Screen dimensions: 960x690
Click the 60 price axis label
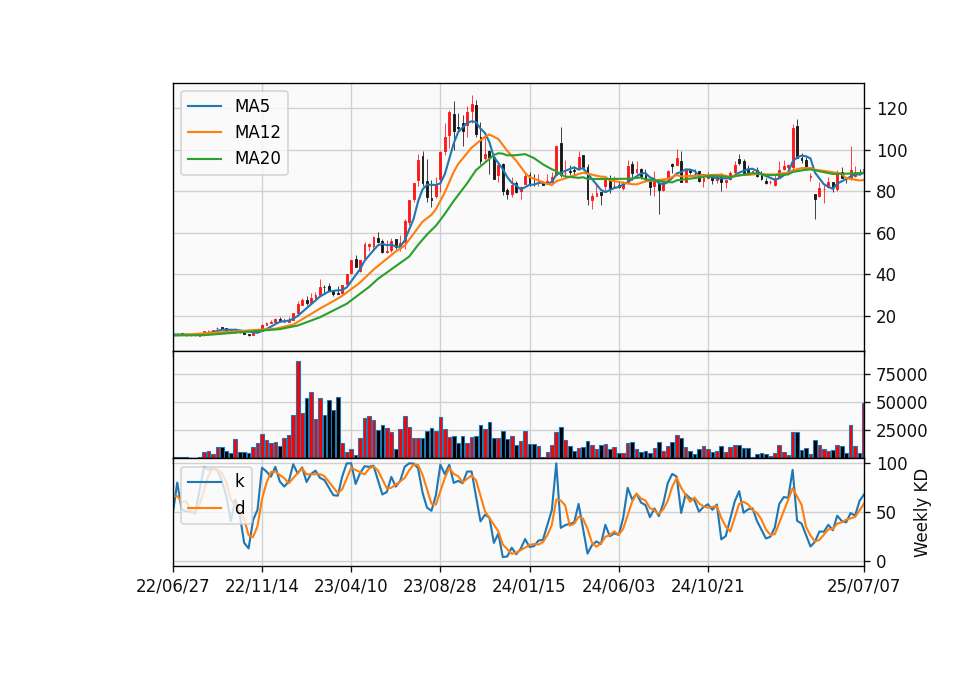(887, 234)
